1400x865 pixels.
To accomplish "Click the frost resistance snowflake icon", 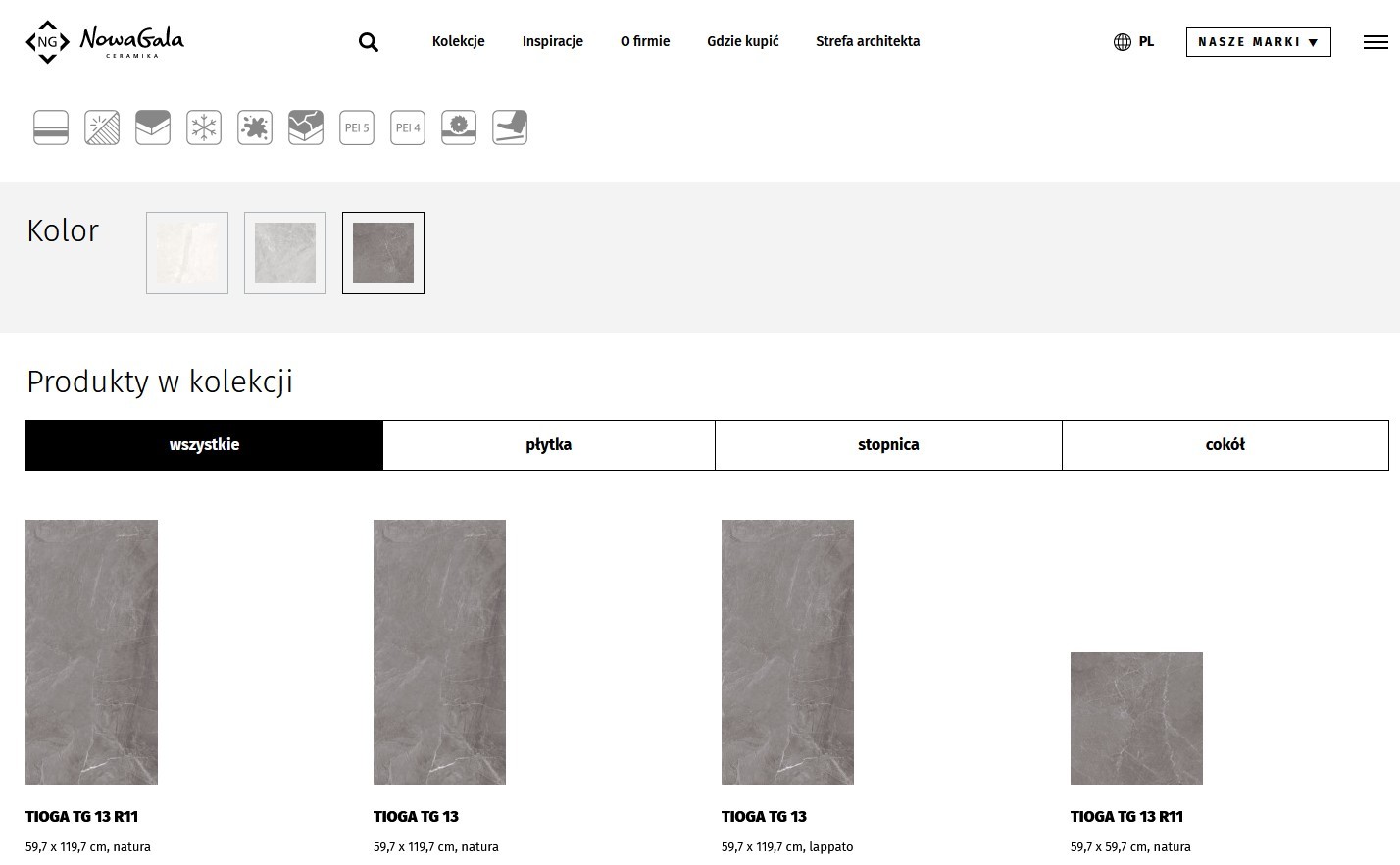I will (204, 127).
